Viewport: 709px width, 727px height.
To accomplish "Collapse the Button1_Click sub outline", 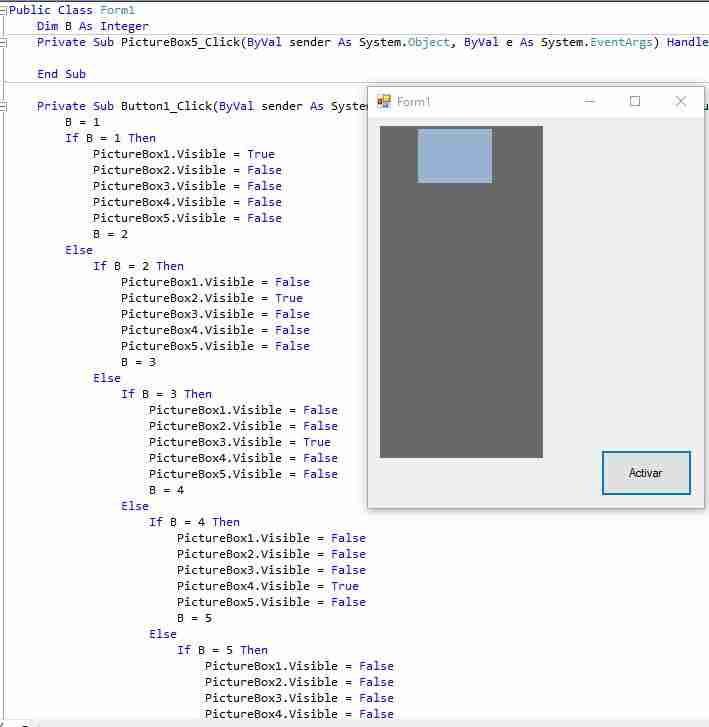I will (x=3, y=107).
